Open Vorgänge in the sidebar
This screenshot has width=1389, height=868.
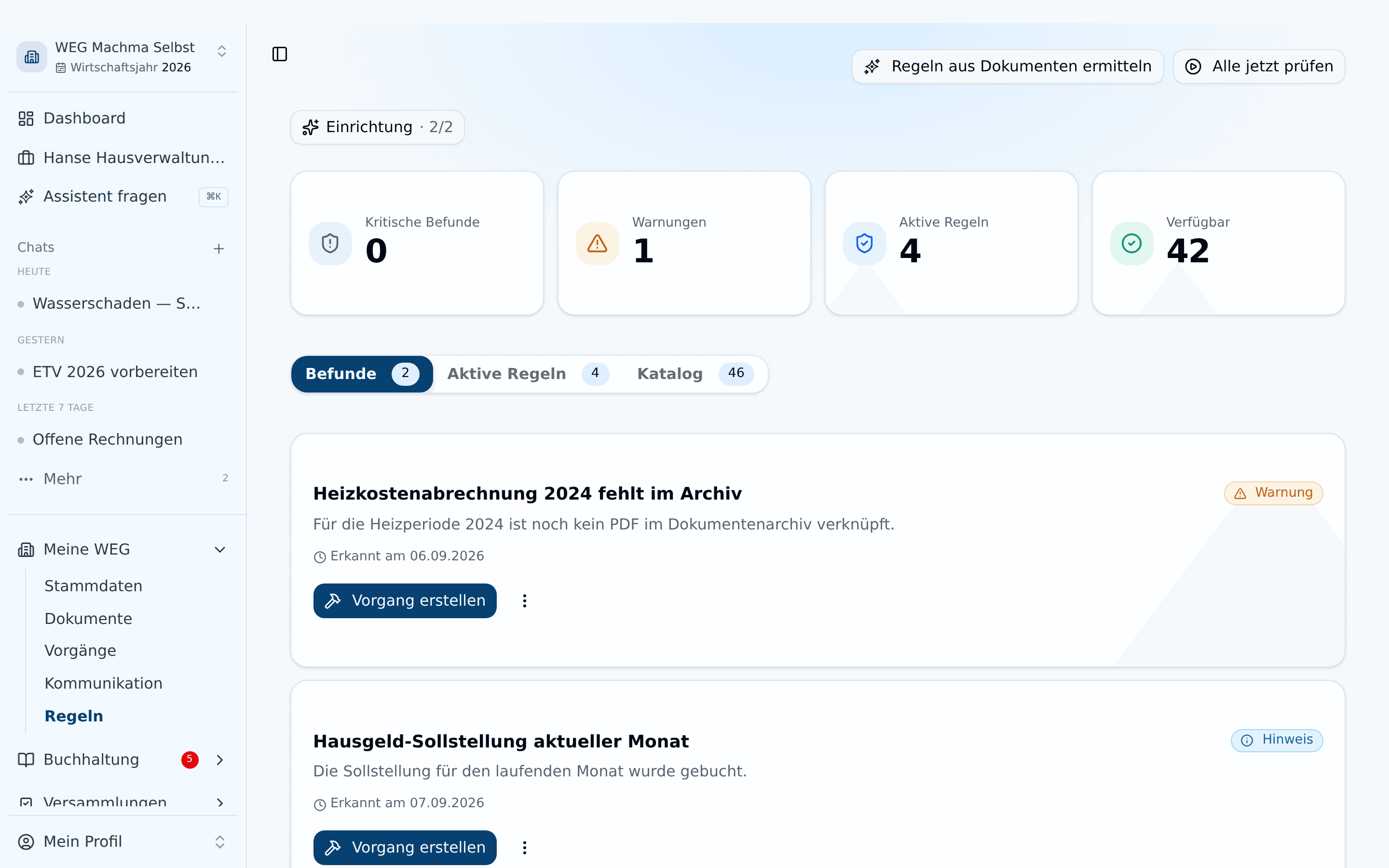80,651
